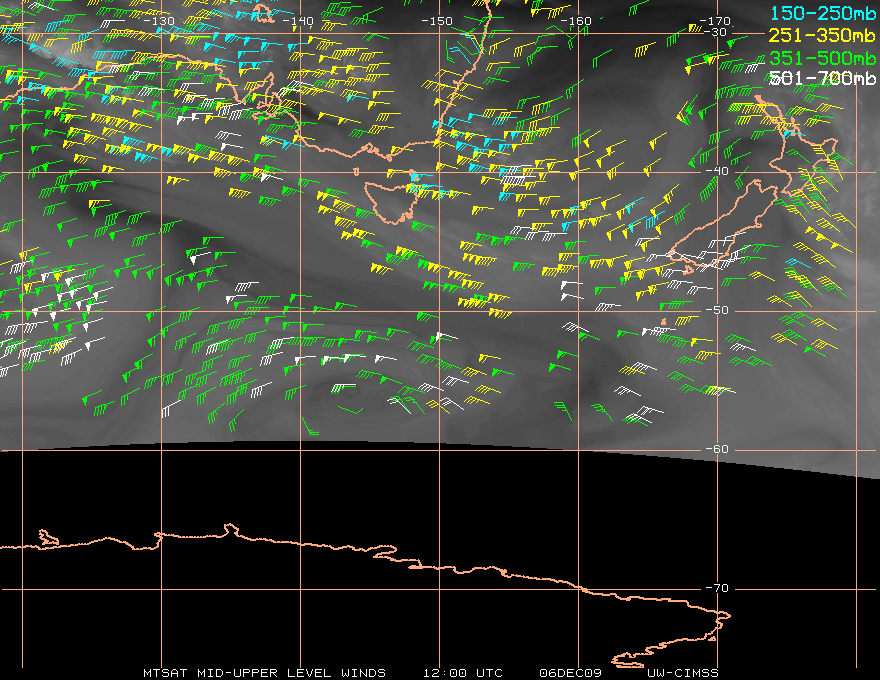
Task: Click the -70 latitude label
Action: click(716, 588)
